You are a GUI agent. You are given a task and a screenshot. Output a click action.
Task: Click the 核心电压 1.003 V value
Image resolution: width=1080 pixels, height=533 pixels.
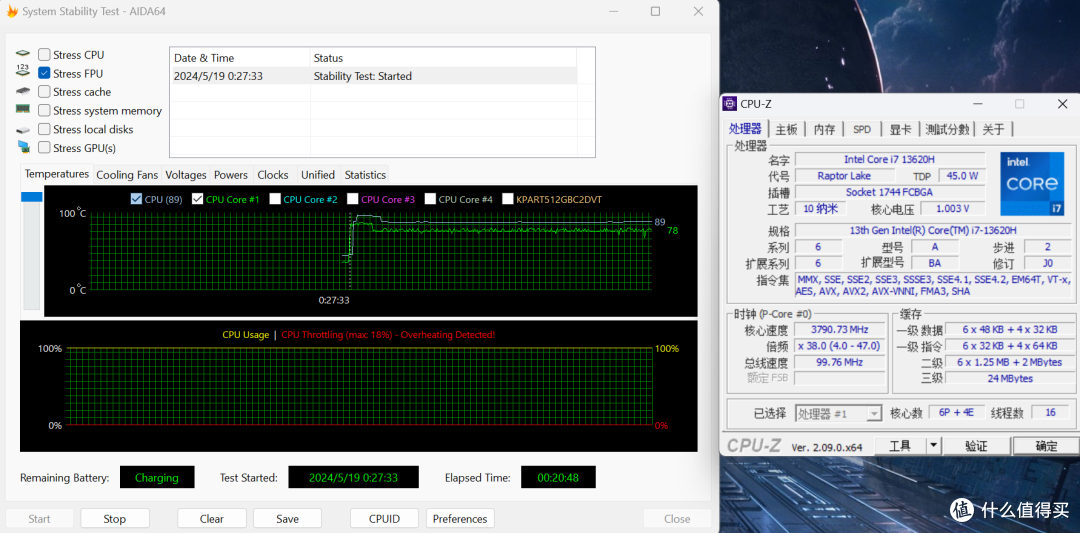pyautogui.click(x=953, y=209)
